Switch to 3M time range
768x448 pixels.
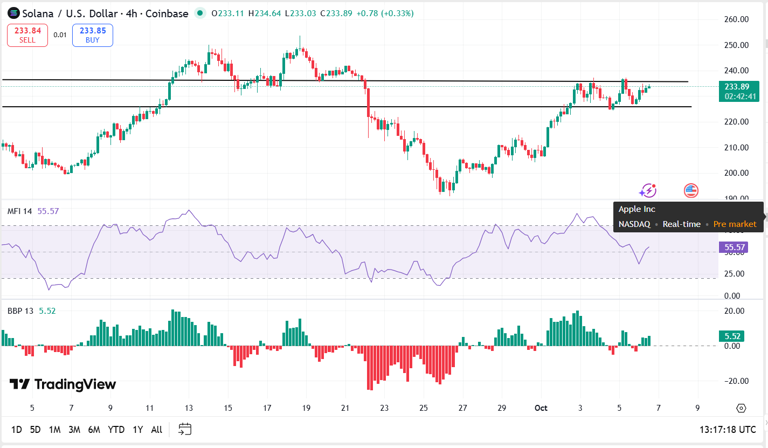coord(74,430)
